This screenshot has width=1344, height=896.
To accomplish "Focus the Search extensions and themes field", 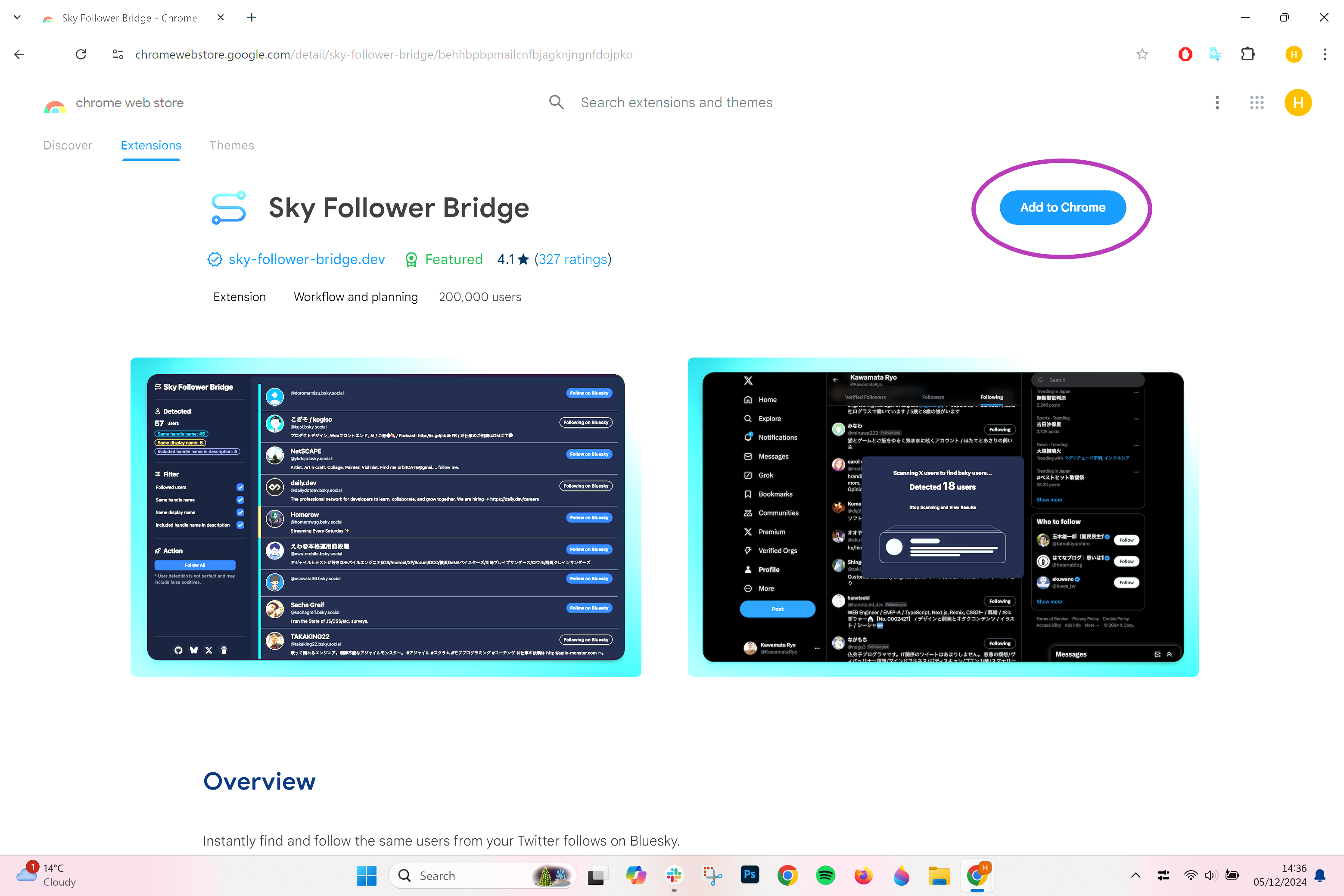I will [x=677, y=102].
